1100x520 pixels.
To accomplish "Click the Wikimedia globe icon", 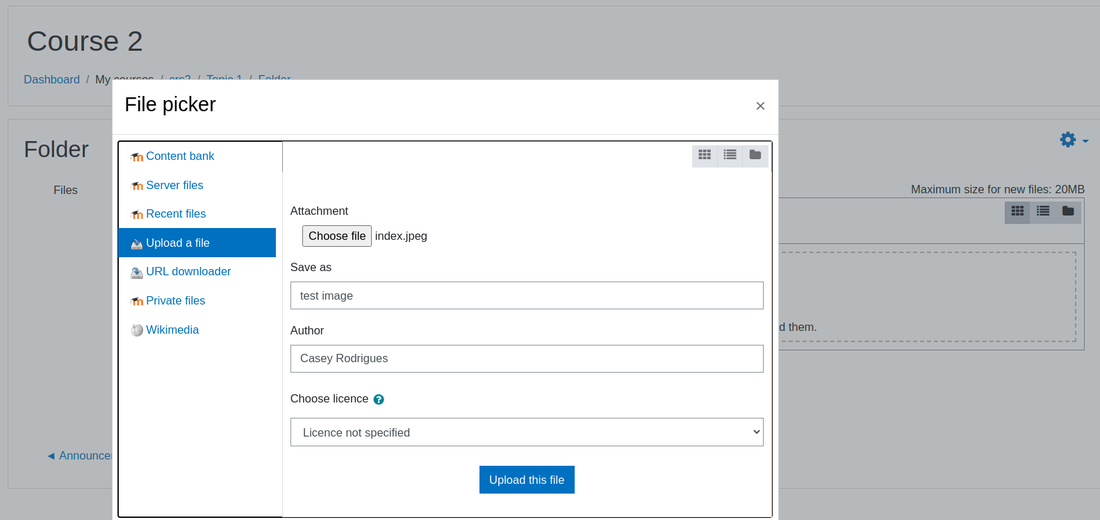I will click(137, 330).
